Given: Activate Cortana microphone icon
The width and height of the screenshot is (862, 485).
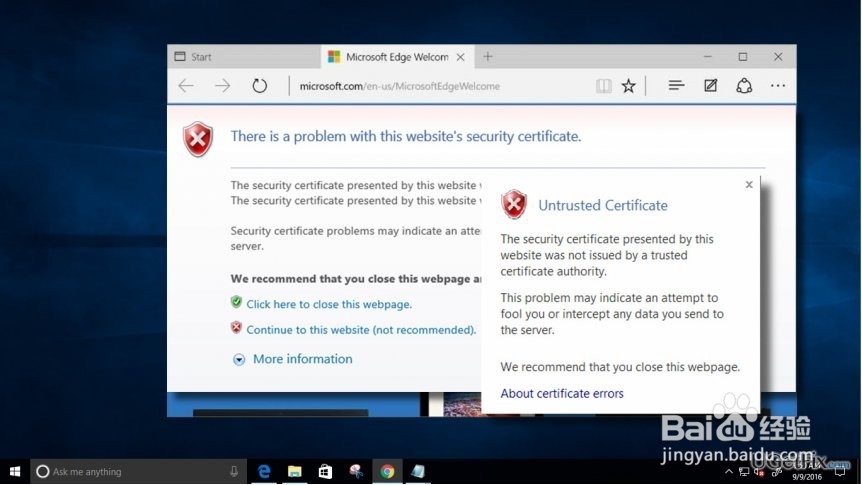Looking at the screenshot, I should [x=234, y=471].
